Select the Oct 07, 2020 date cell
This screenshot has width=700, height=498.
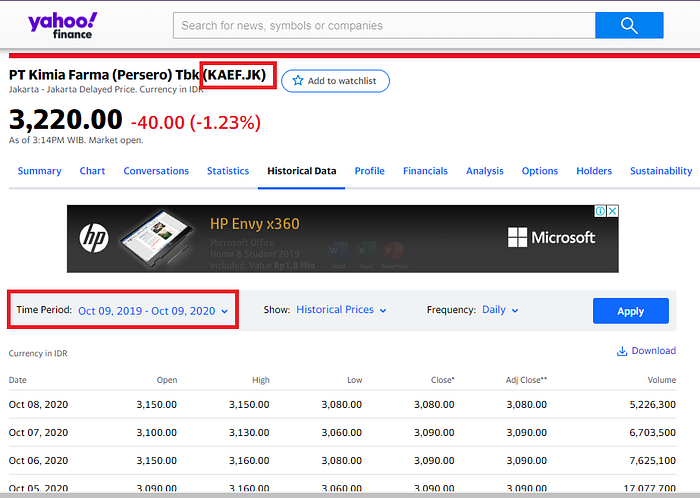(38, 432)
